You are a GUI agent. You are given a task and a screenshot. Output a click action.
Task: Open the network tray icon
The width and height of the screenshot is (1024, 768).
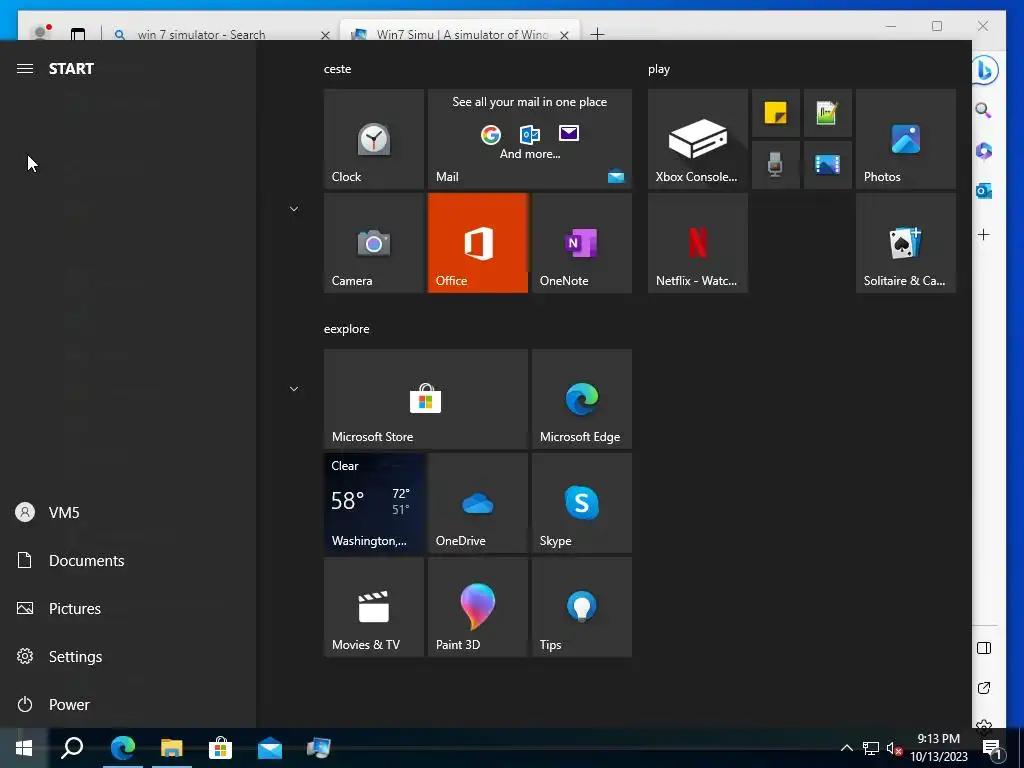pos(871,748)
